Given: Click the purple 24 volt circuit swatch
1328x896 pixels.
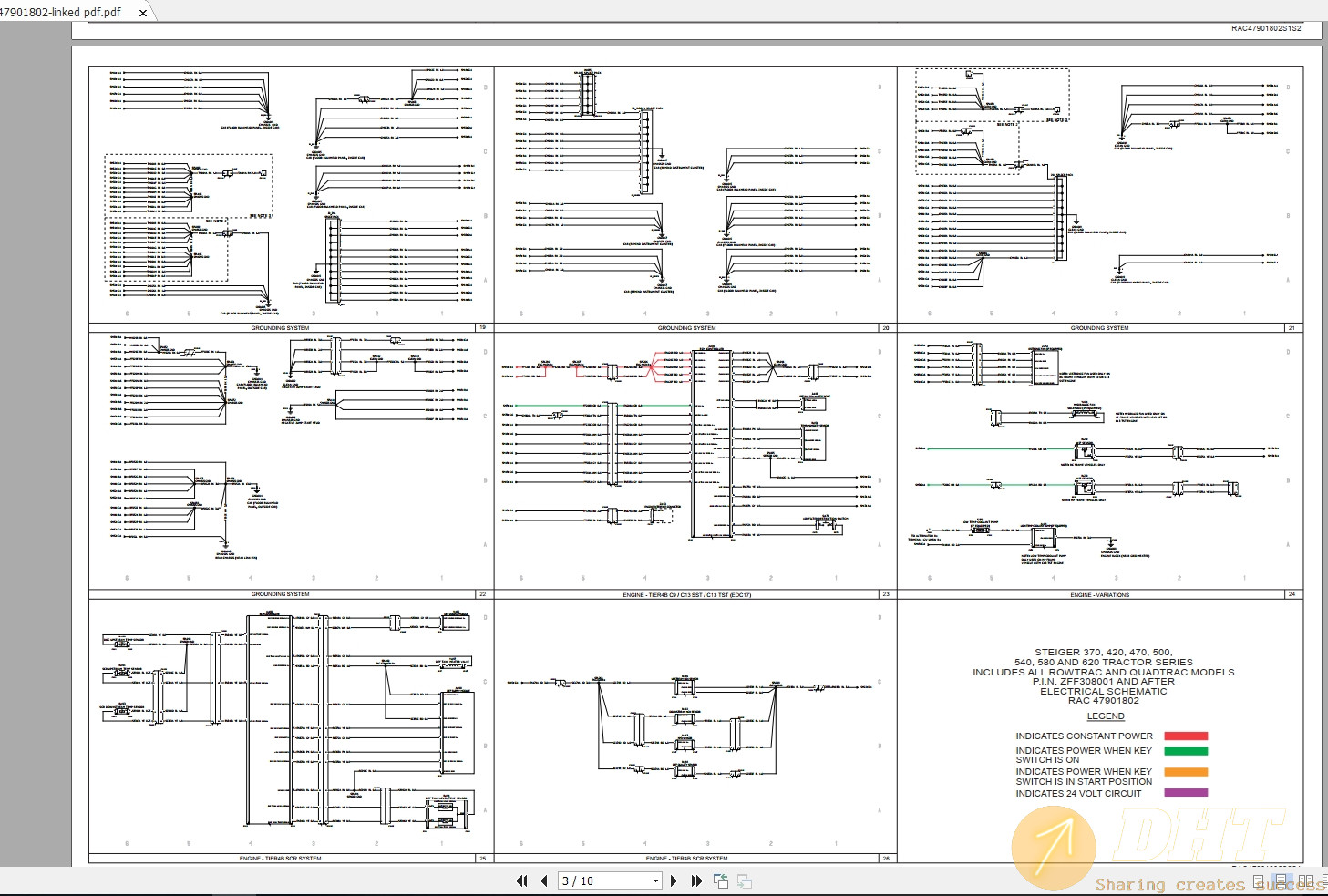Looking at the screenshot, I should tap(1186, 793).
